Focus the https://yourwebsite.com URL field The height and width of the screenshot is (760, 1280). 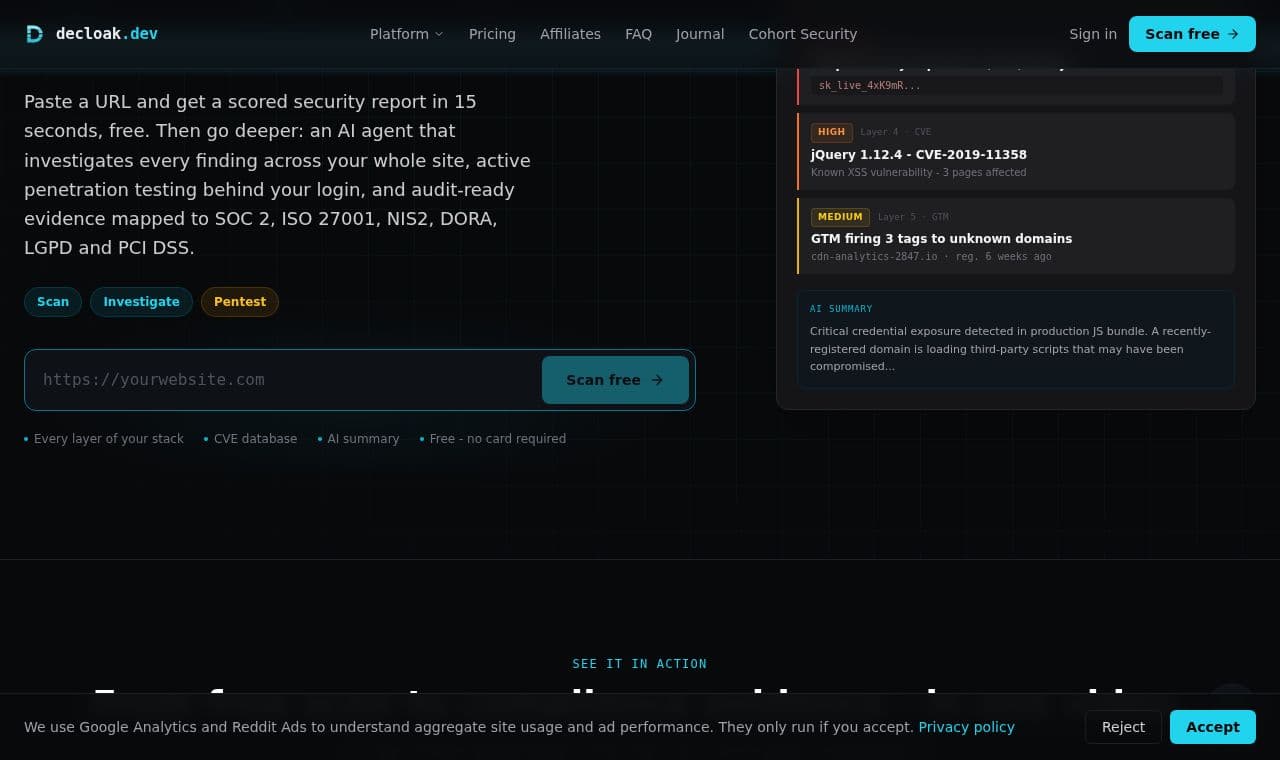(x=285, y=380)
